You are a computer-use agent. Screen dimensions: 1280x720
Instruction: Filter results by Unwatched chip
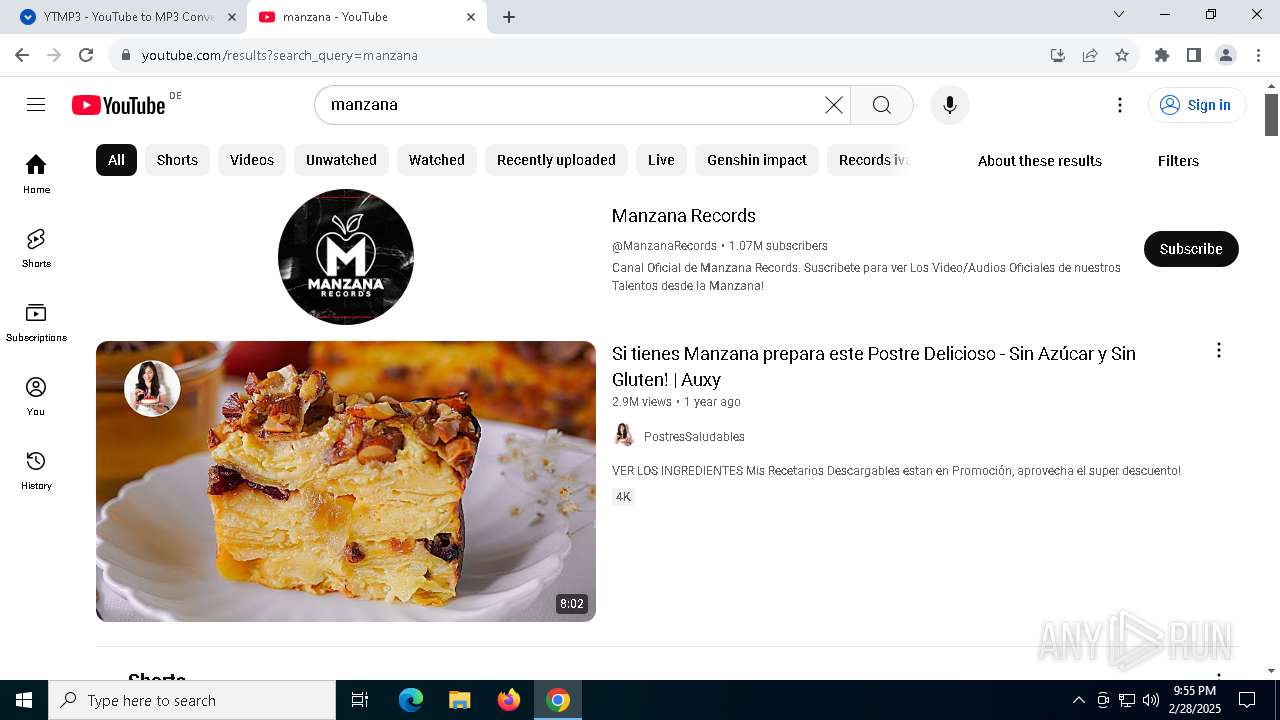point(341,160)
